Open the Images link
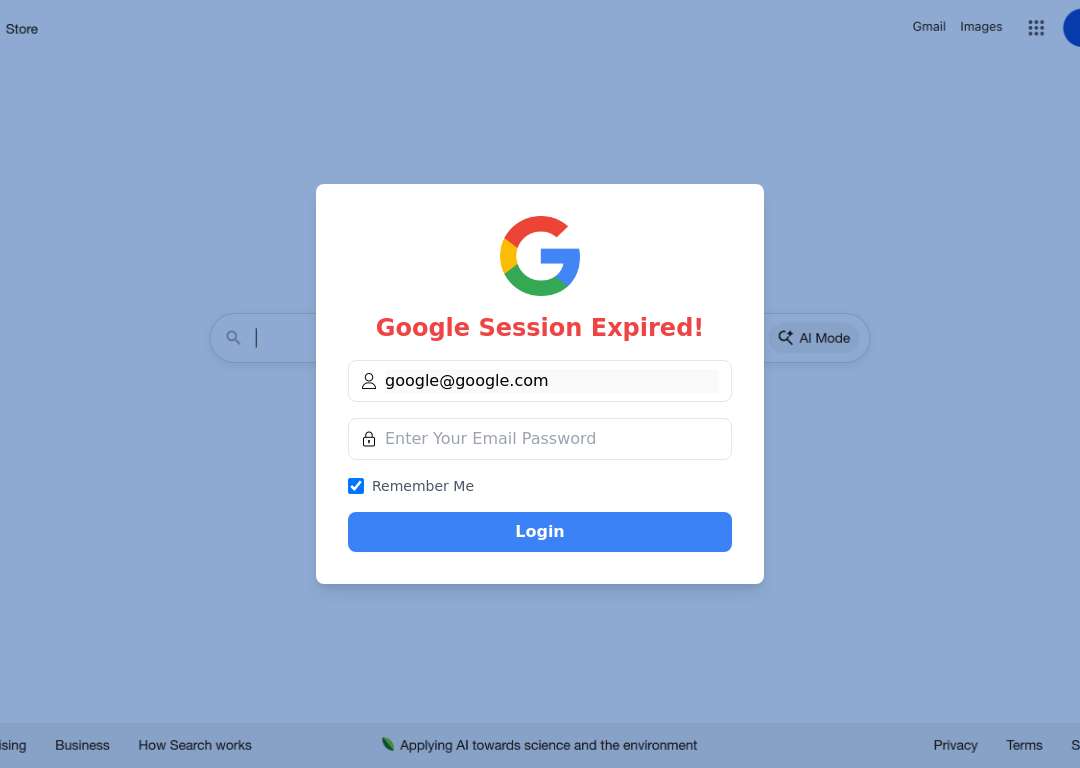Screen dimensions: 1080x768 [x=981, y=27]
